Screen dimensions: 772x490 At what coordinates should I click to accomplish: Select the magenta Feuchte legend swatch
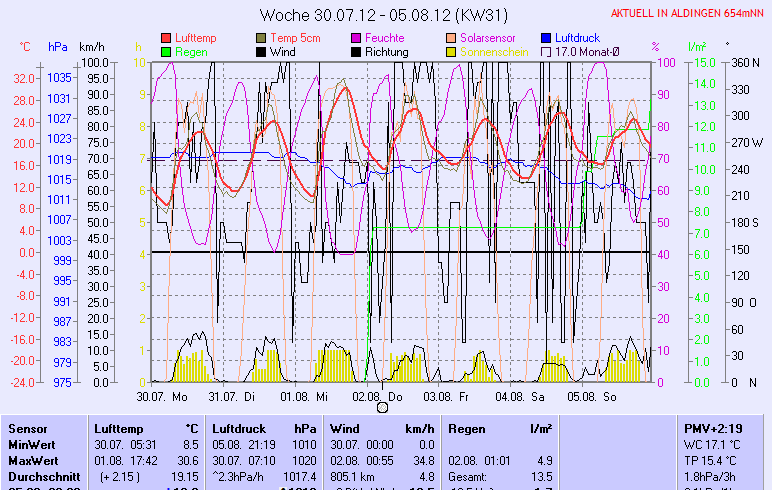coord(356,38)
